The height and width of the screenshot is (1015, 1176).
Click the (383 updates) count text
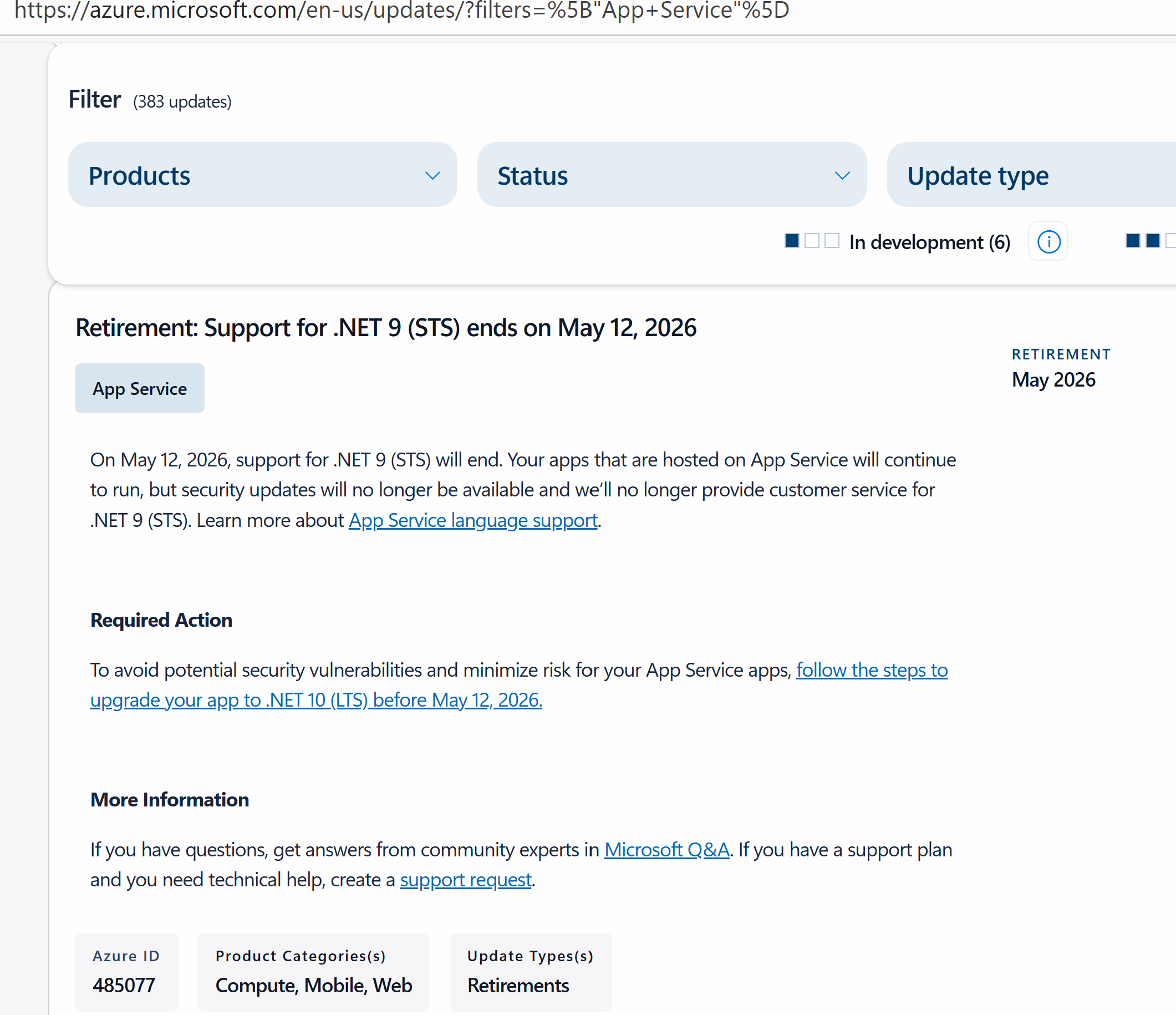click(182, 101)
